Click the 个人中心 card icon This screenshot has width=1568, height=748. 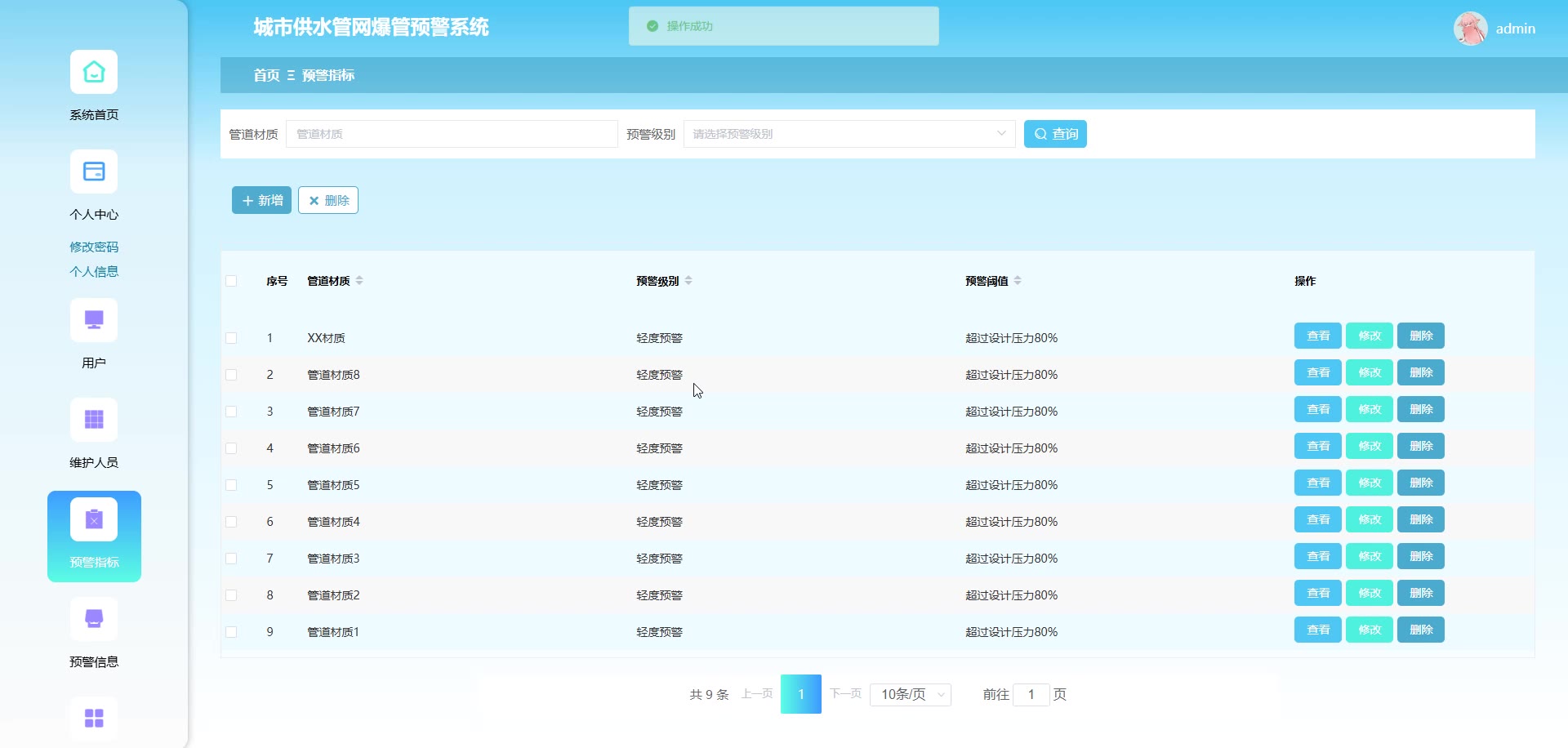(94, 172)
